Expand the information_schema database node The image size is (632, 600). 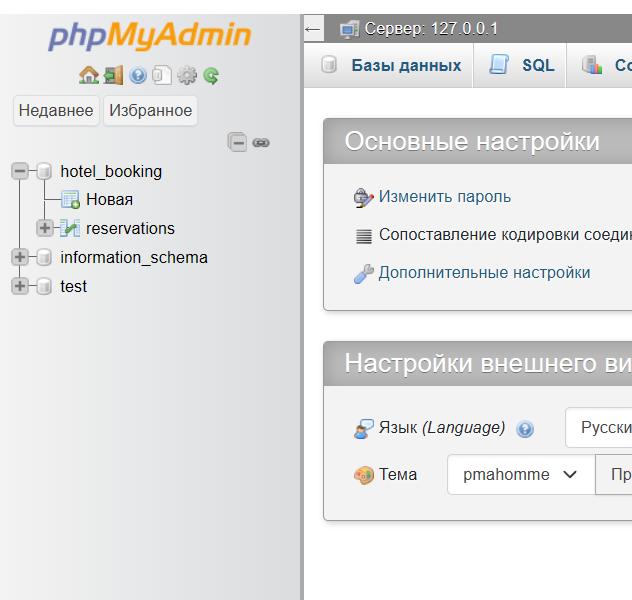20,257
